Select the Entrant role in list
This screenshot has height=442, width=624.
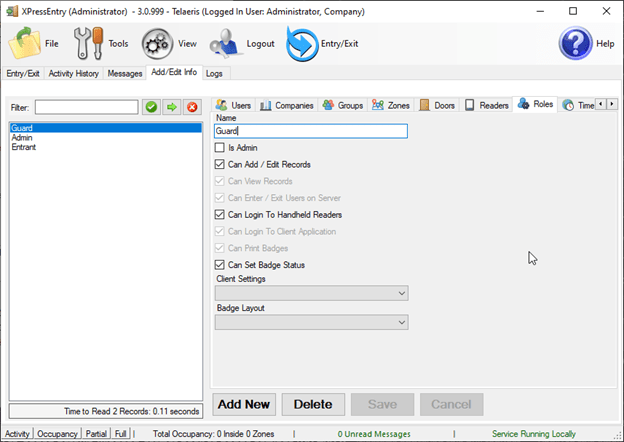coord(24,147)
